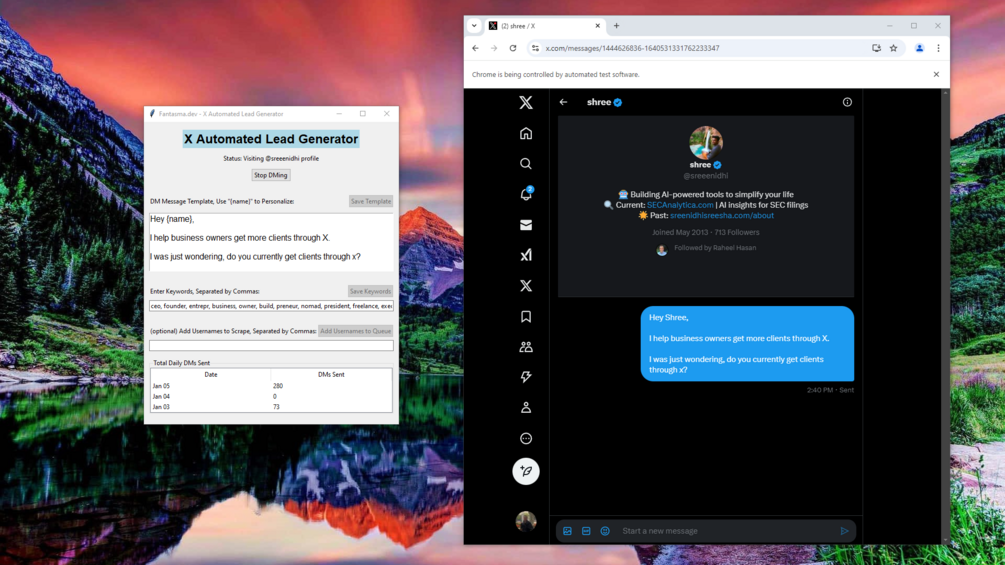
Task: Open Communities people icon in sidebar
Action: point(526,347)
